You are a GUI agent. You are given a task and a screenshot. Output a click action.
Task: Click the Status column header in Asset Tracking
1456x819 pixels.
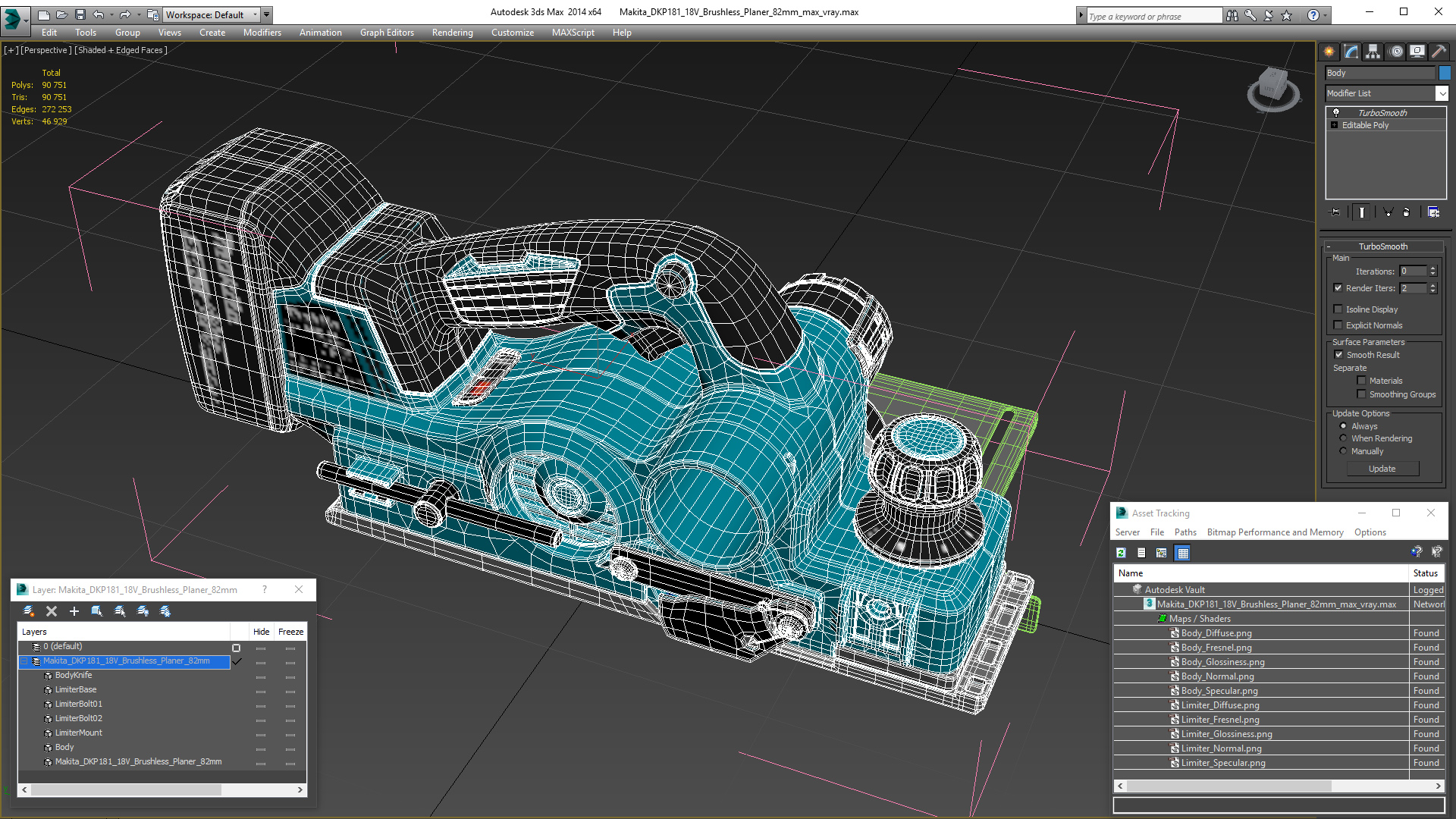tap(1426, 573)
